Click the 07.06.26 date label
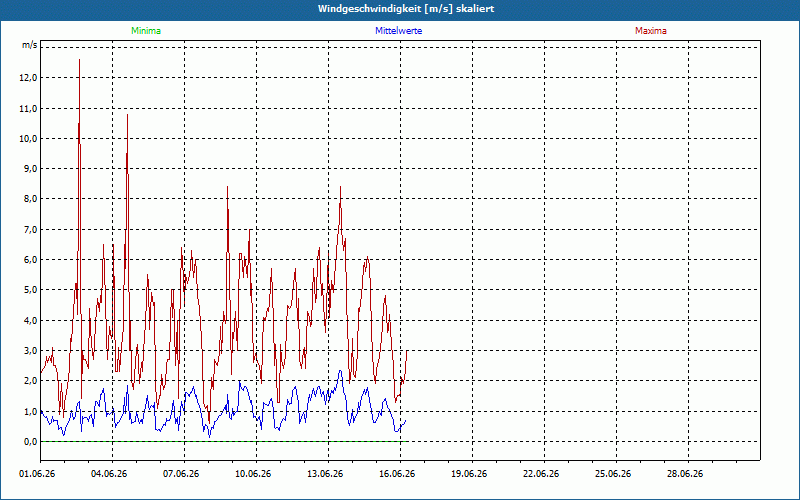The width and height of the screenshot is (800, 500). click(181, 474)
